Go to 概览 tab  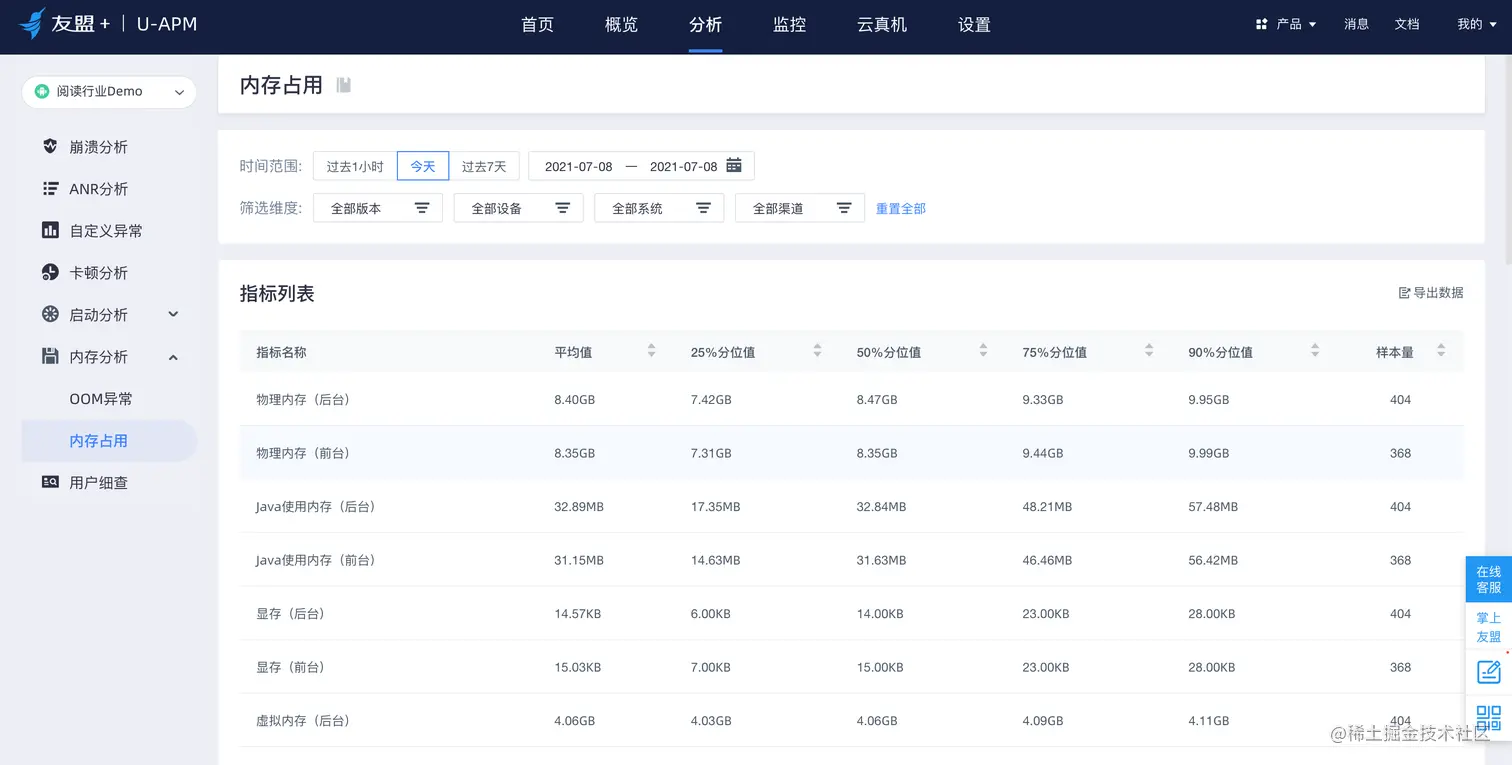[x=622, y=25]
